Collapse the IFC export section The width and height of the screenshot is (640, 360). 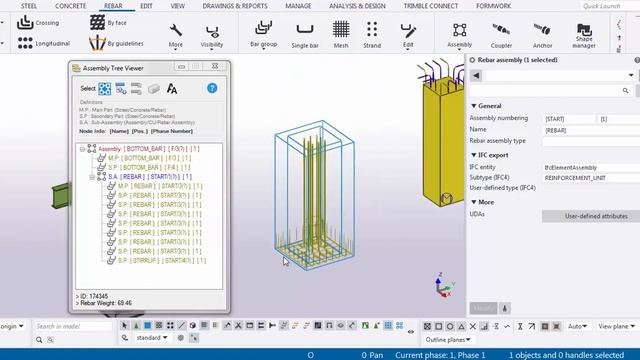click(x=474, y=155)
